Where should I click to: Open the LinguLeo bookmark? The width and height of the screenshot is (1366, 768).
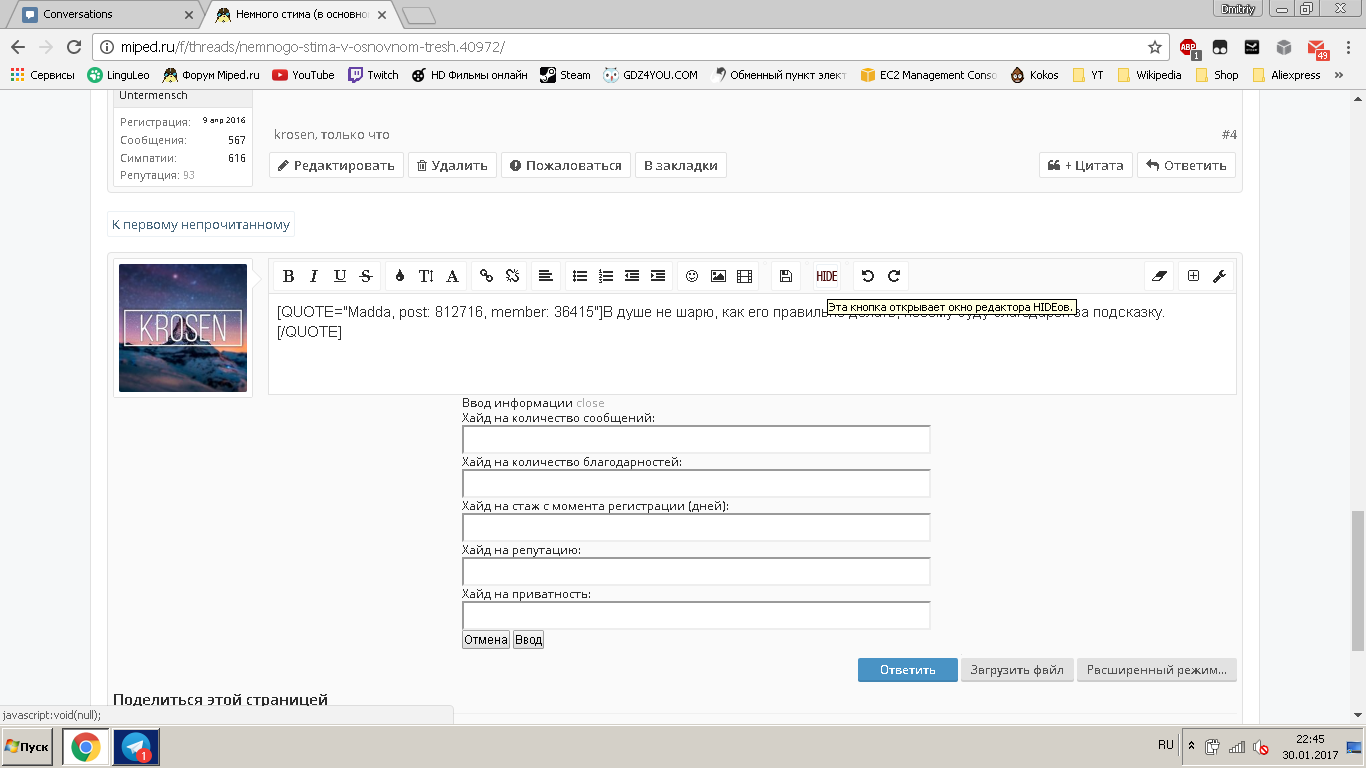click(x=119, y=75)
